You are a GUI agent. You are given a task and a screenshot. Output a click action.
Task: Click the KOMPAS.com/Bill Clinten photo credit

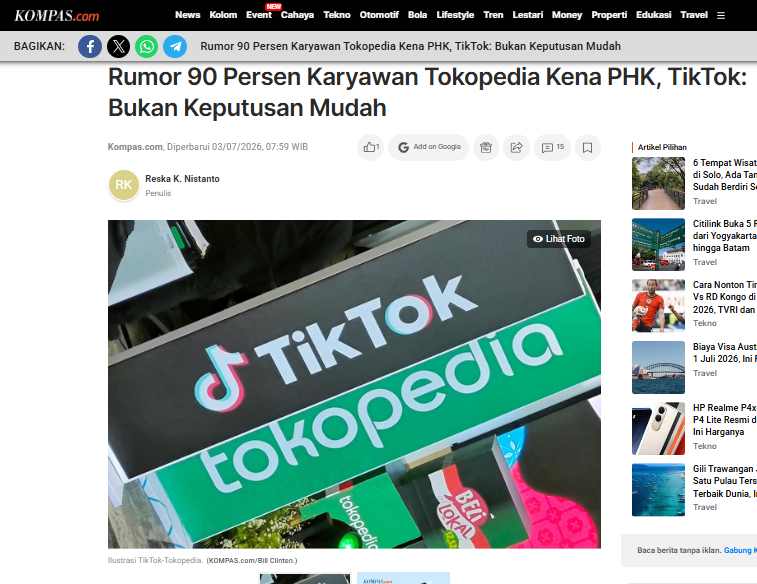pyautogui.click(x=252, y=560)
